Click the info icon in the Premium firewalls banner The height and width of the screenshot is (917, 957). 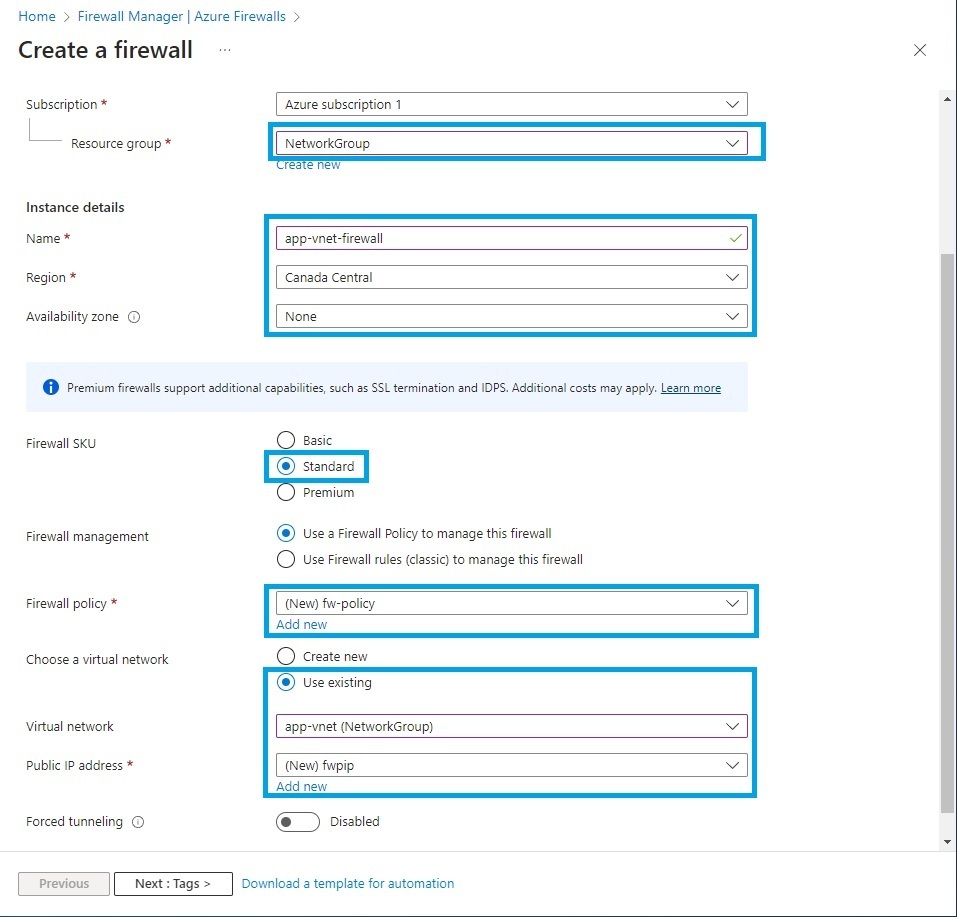[50, 387]
